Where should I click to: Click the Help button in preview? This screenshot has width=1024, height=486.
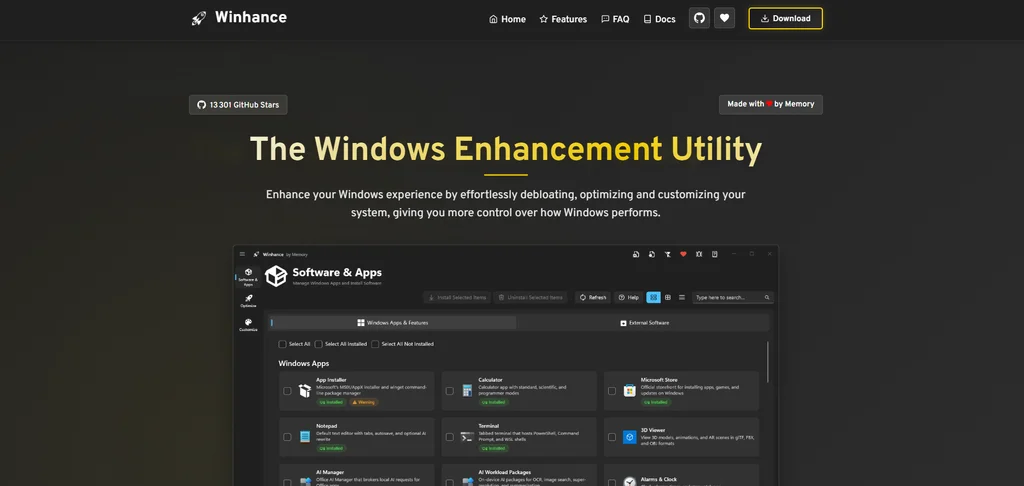628,297
